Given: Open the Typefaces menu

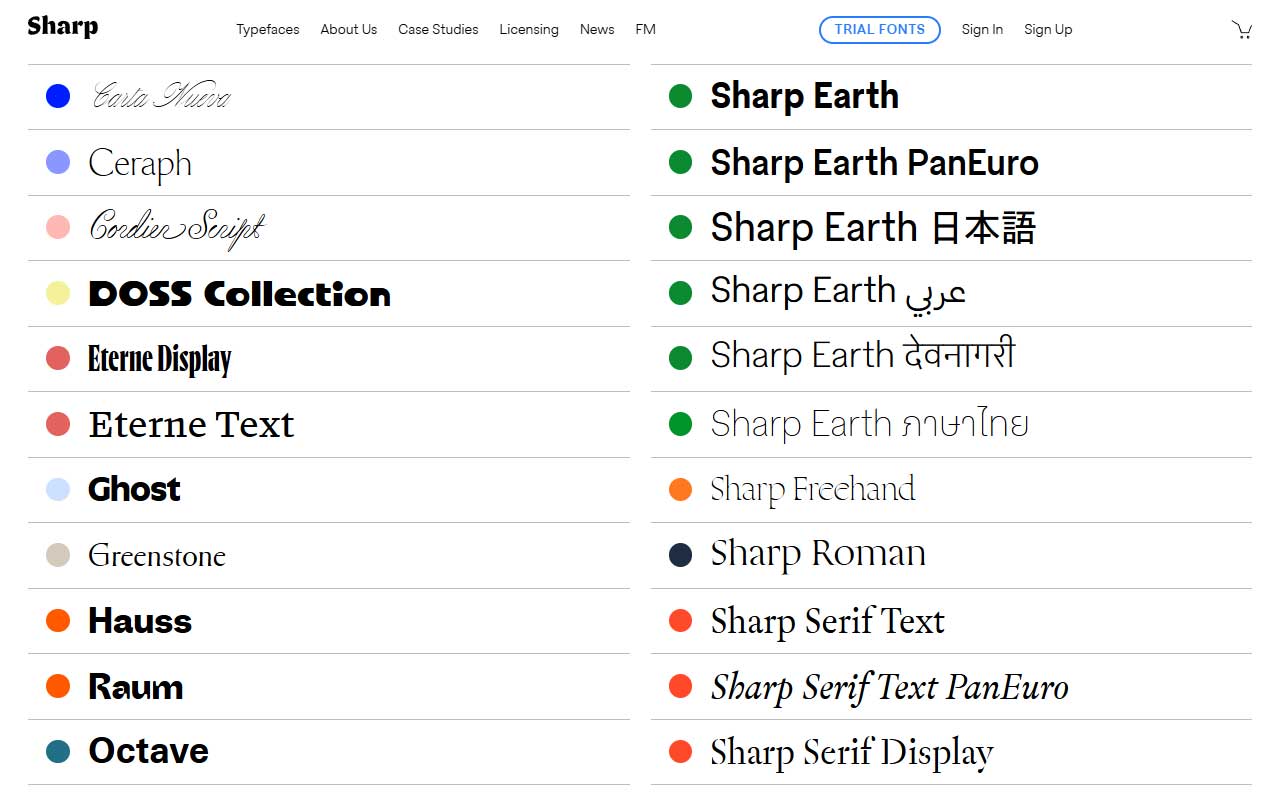Looking at the screenshot, I should 267,29.
